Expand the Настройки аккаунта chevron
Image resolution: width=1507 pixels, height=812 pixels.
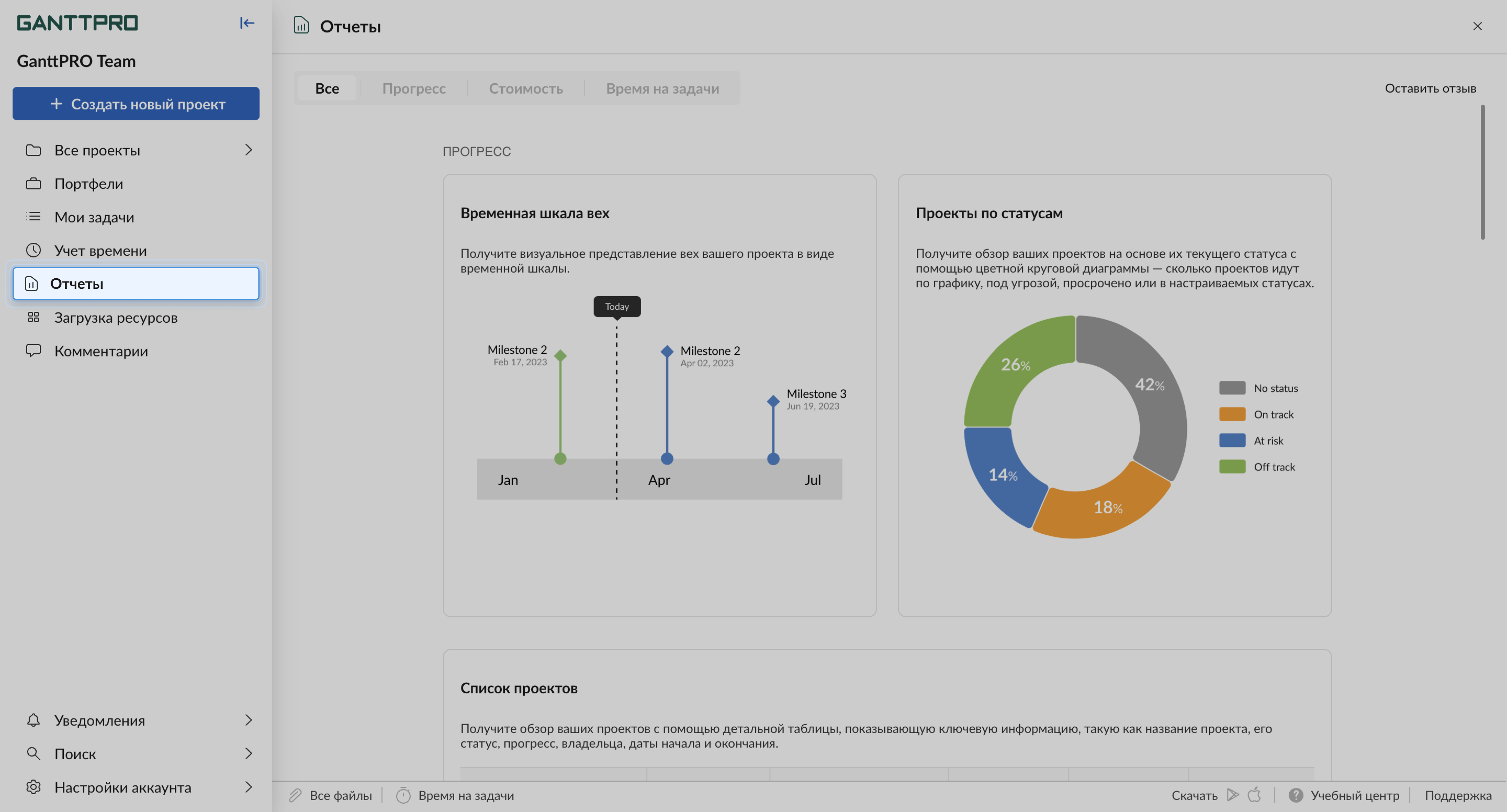[x=248, y=787]
